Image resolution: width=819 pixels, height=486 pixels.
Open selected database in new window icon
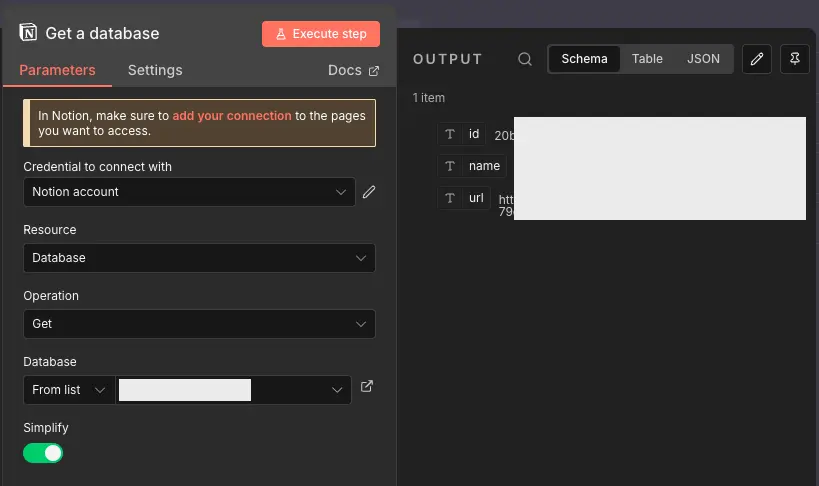[x=367, y=386]
